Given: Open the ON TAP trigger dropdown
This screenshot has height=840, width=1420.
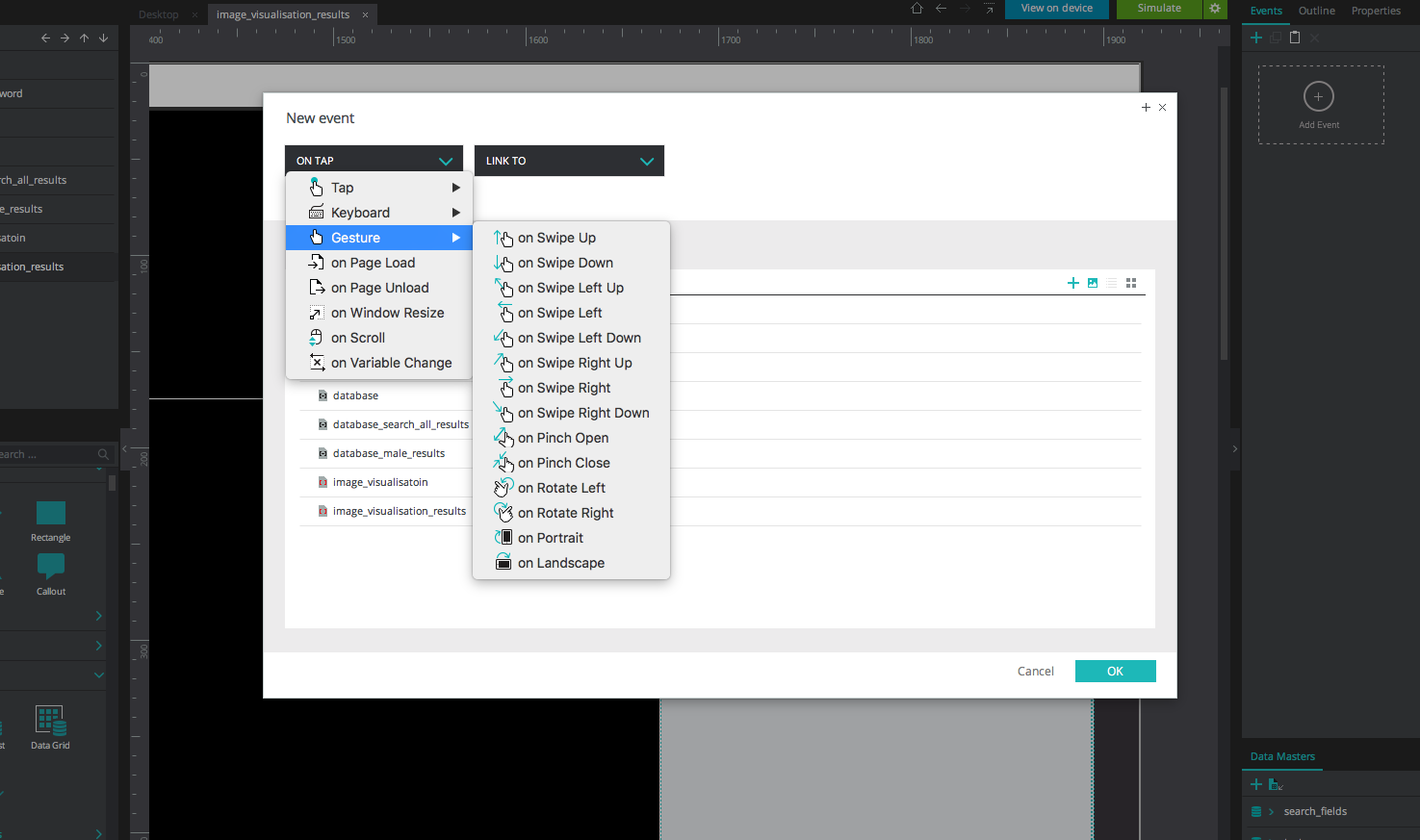Looking at the screenshot, I should click(374, 161).
